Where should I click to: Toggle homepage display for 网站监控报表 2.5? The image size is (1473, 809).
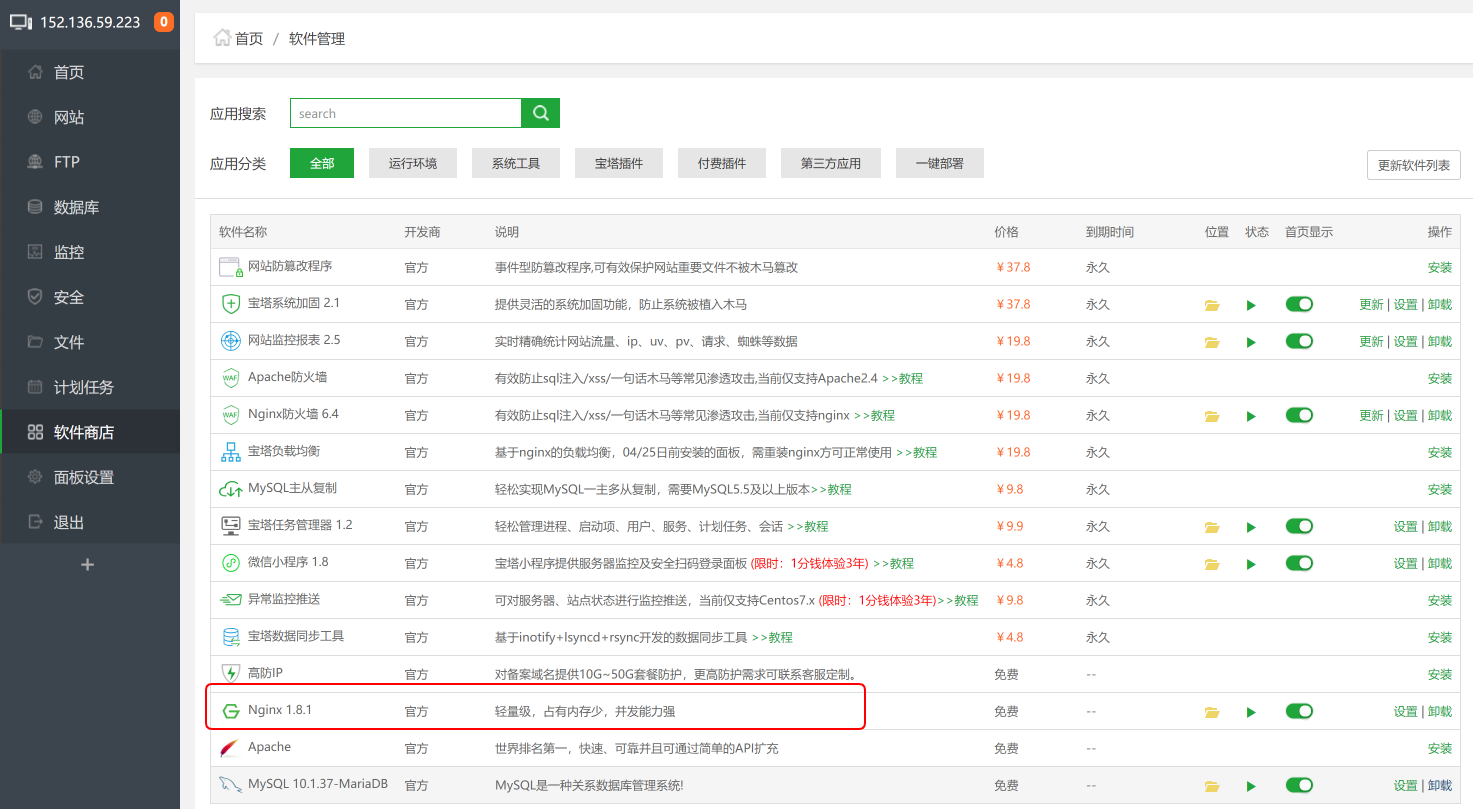(x=1299, y=341)
